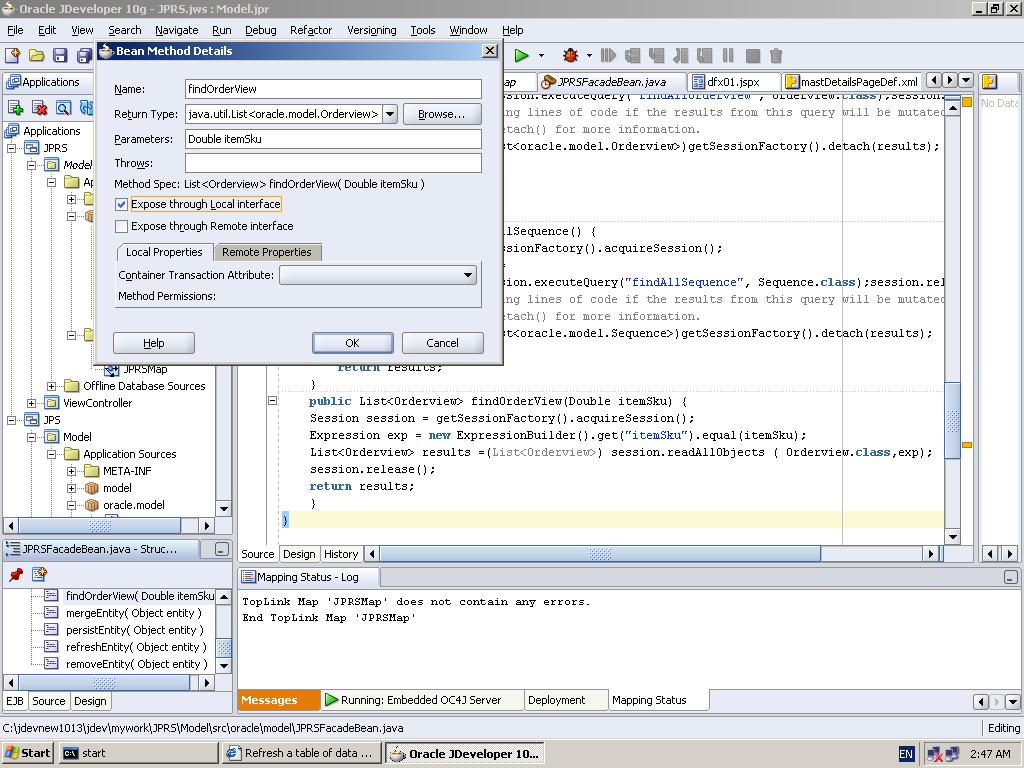Open the Run button dropdown arrow
Viewport: 1024px width, 768px height.
click(541, 56)
